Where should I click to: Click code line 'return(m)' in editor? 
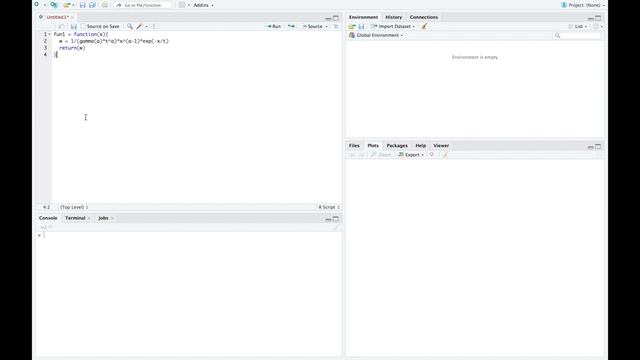[72, 48]
